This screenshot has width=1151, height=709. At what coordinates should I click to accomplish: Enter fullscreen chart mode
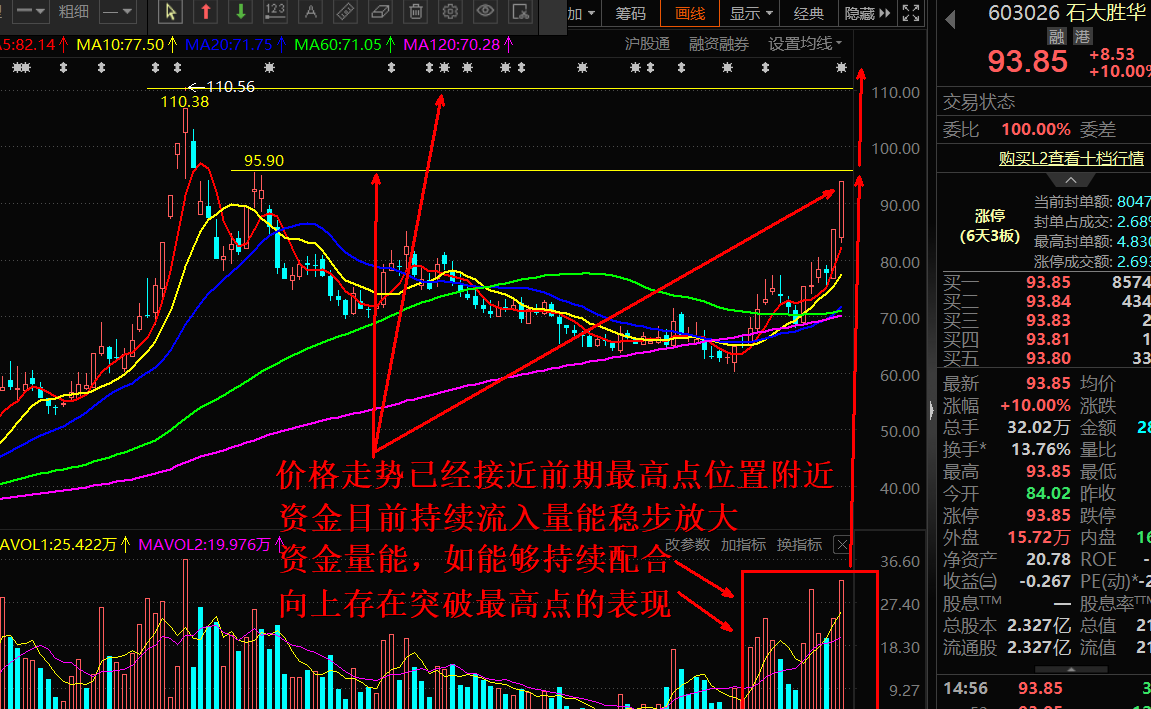pos(911,12)
